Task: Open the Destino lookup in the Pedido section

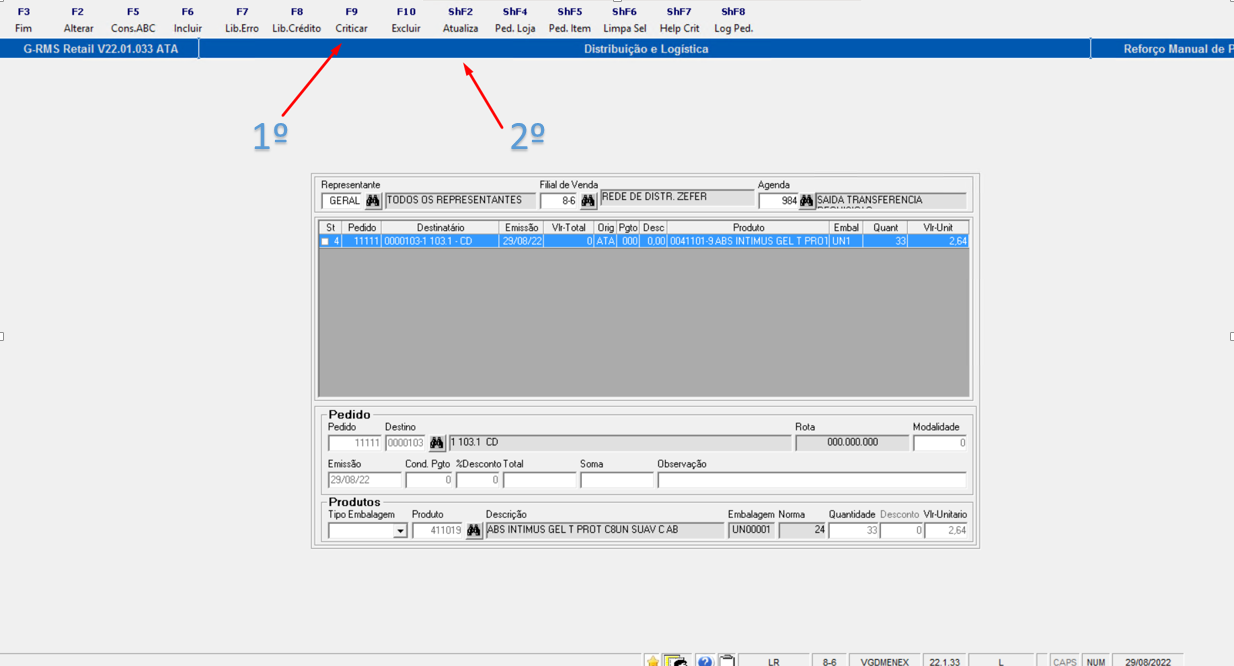Action: [437, 442]
